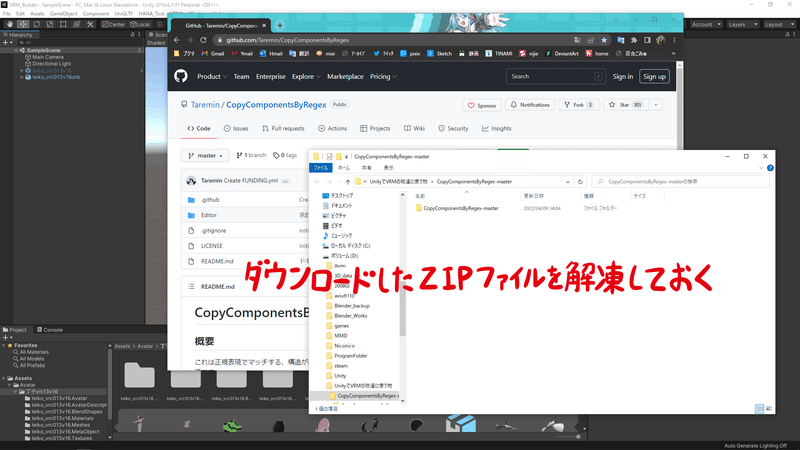Viewport: 800px width, 450px height.
Task: Go back in the Chrome browser
Action: [177, 40]
